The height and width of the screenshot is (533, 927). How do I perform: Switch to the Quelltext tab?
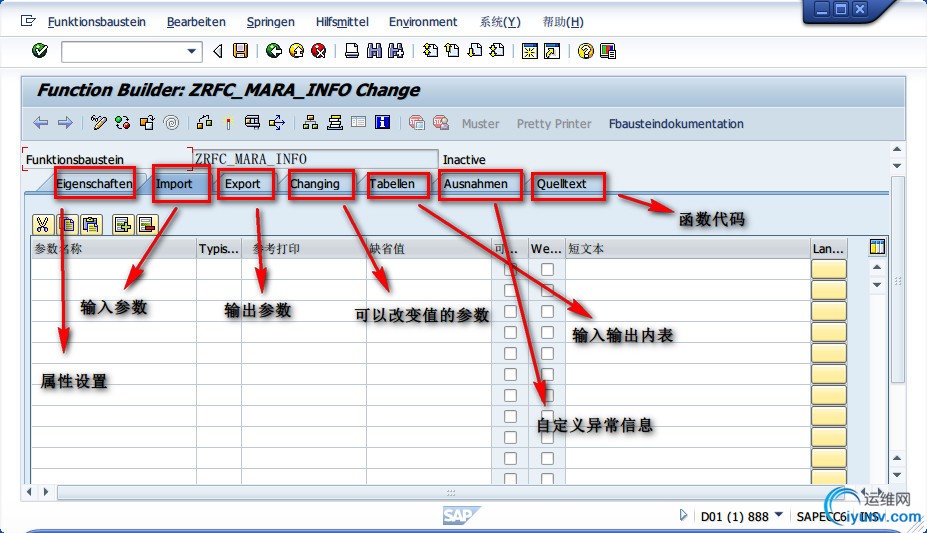coord(561,184)
